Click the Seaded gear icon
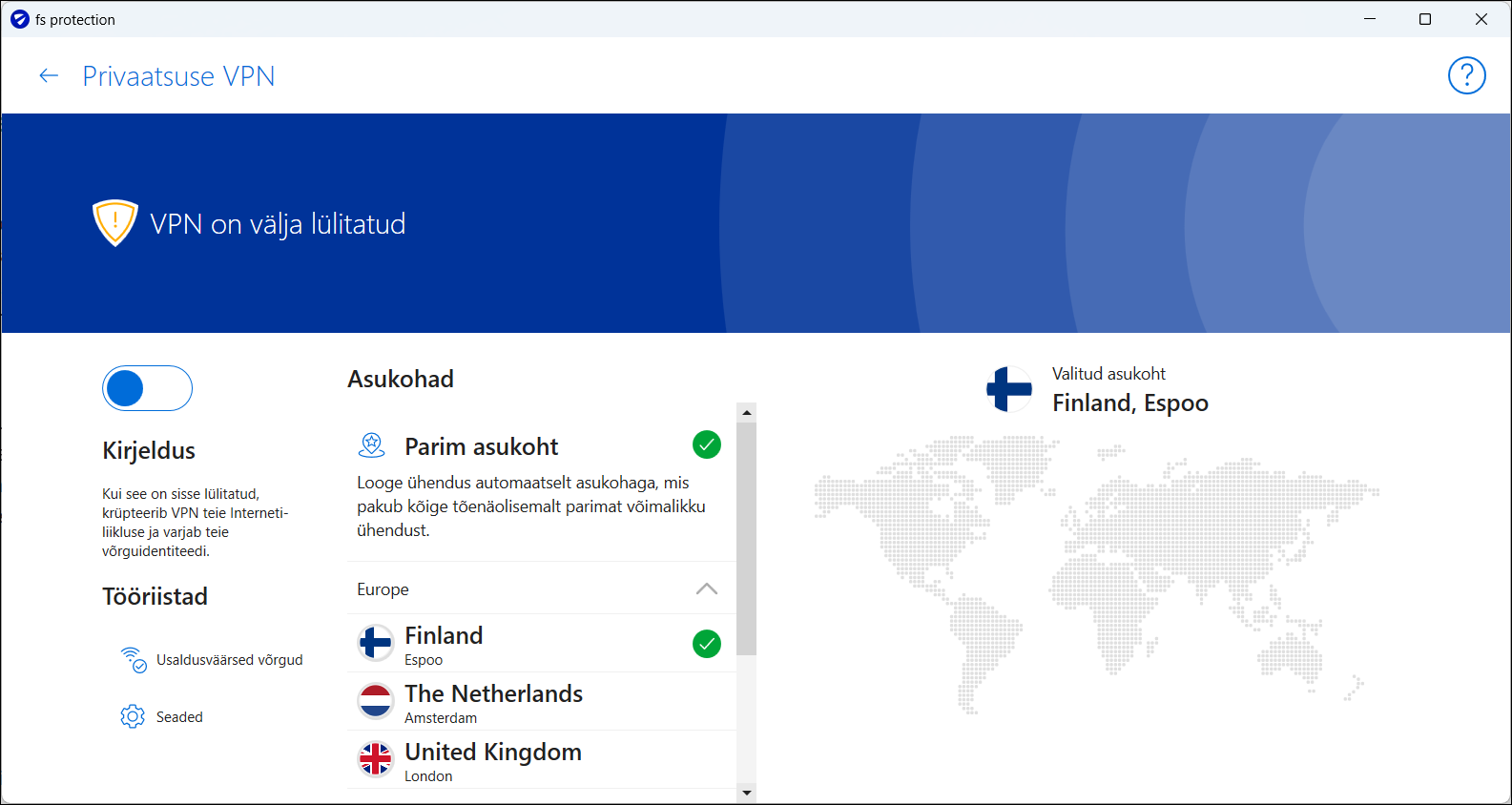The width and height of the screenshot is (1512, 805). (x=133, y=716)
